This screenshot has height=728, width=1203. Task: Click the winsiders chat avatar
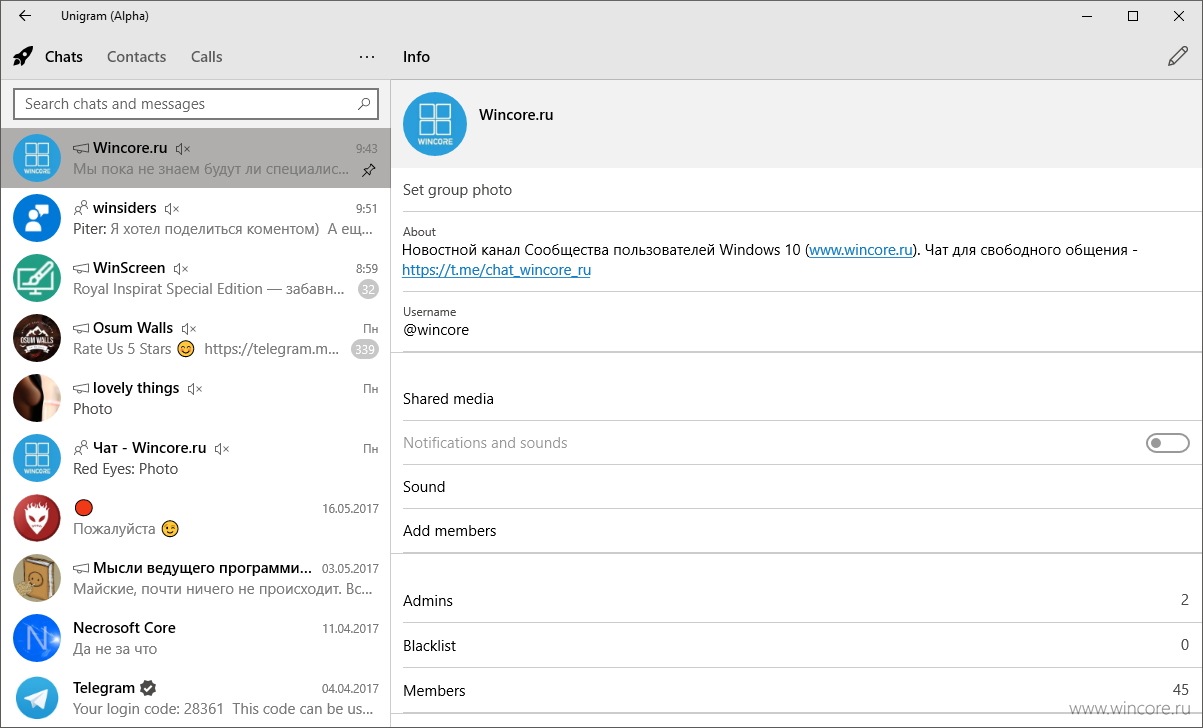[37, 218]
